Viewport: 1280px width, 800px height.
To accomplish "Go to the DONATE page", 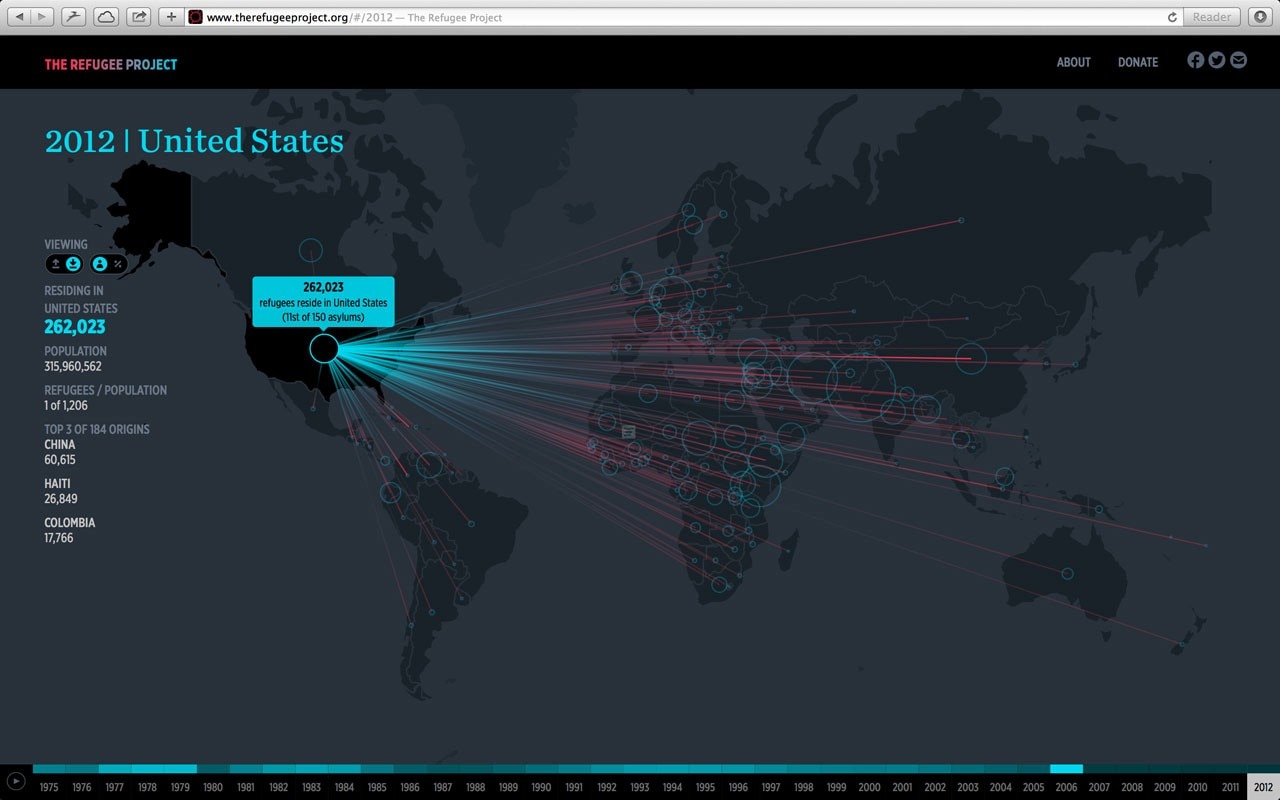I will [x=1137, y=62].
